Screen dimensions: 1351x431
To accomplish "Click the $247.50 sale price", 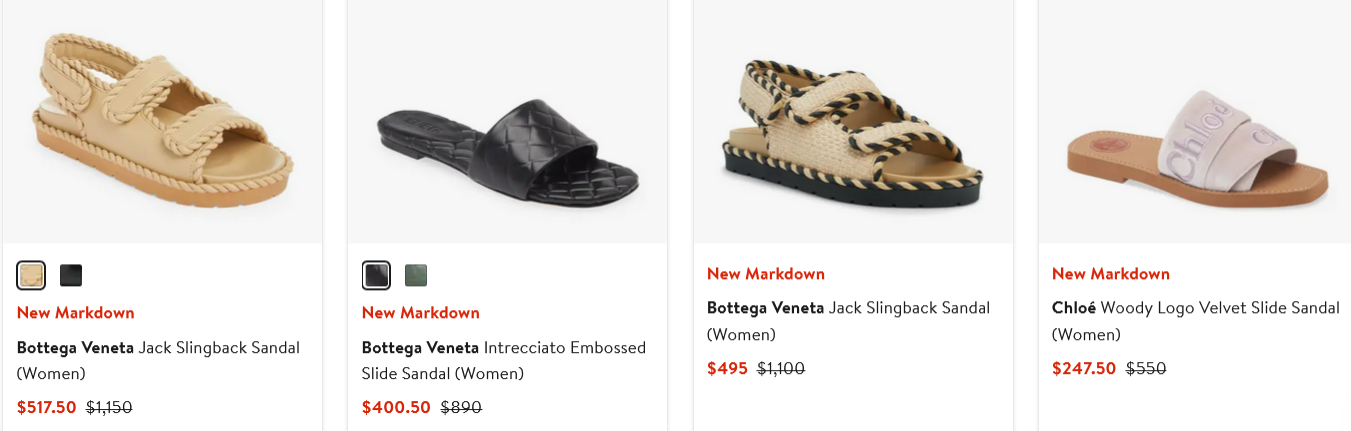I will point(1084,369).
